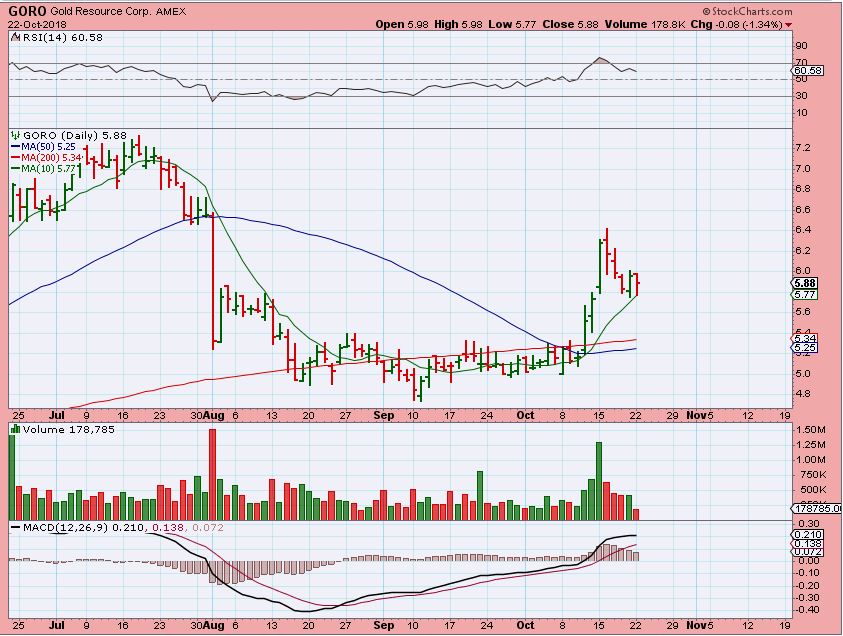Click the 5.25 MA(50) tag on the price axis
Viewport: 843px width, 636px height.
tap(805, 348)
